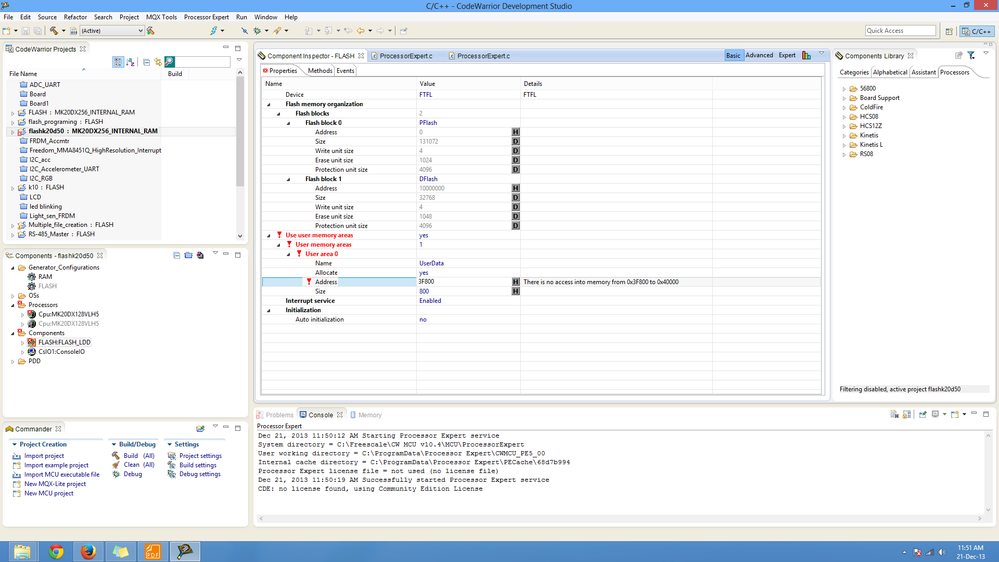Click the blue folder icon in Components panel
The image size is (999, 562).
pos(188,255)
